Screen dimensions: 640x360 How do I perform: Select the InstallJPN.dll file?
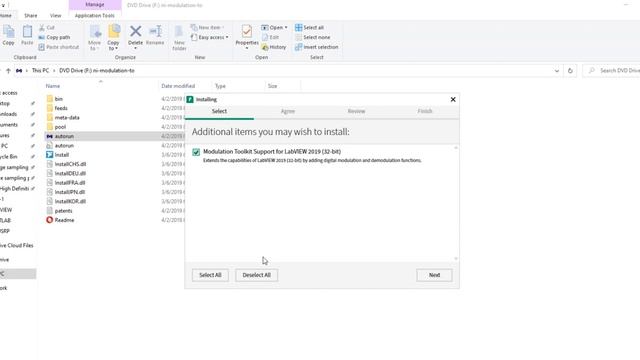(66, 192)
